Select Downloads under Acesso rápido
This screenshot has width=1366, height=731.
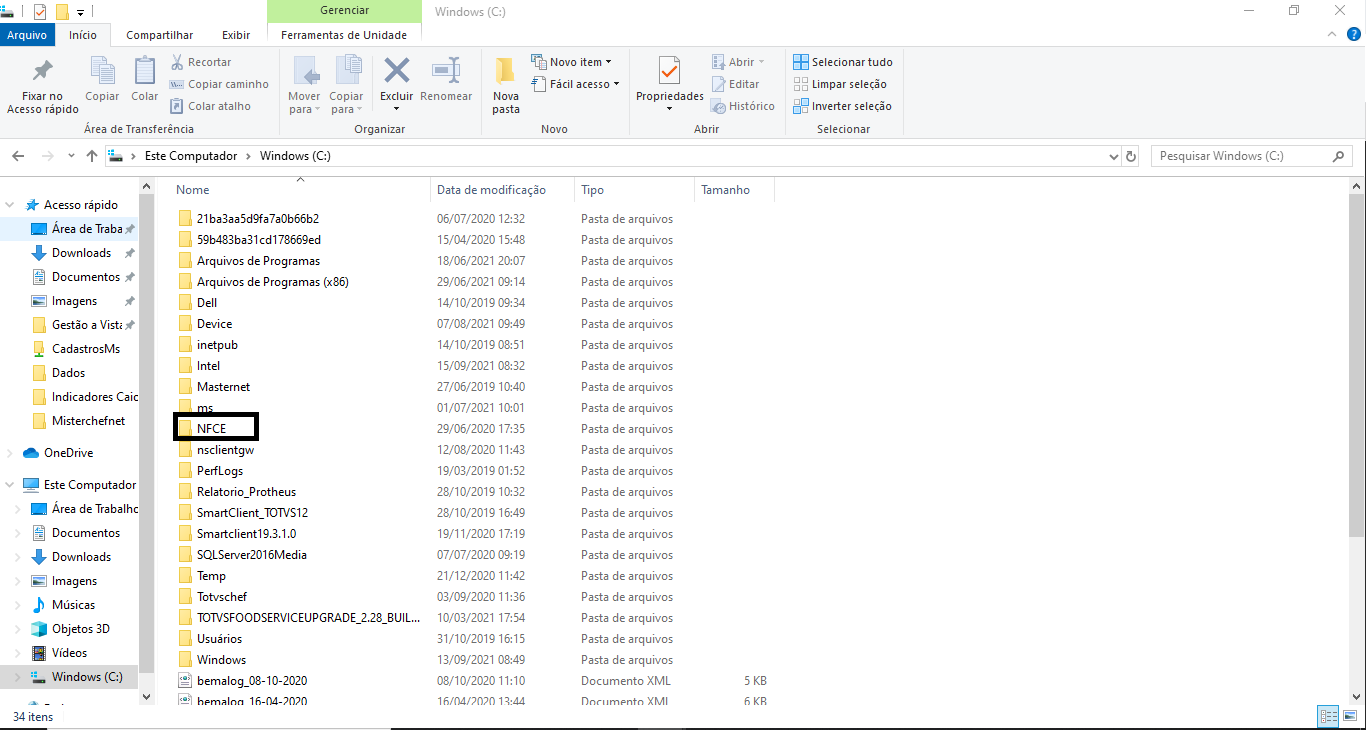(81, 253)
